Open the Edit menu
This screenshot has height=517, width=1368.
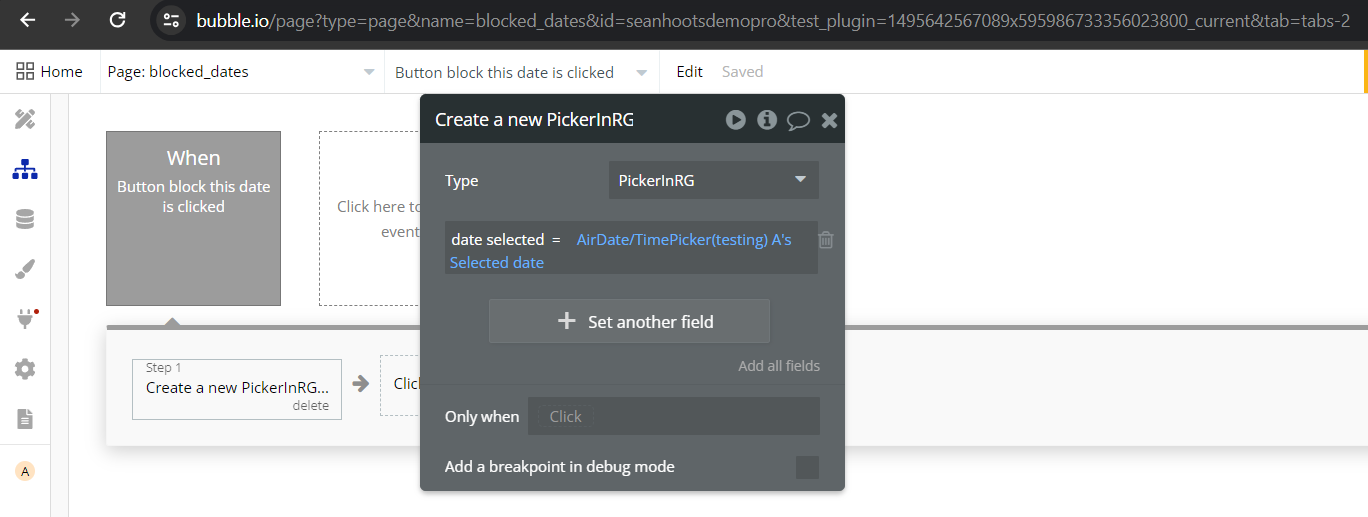(689, 72)
